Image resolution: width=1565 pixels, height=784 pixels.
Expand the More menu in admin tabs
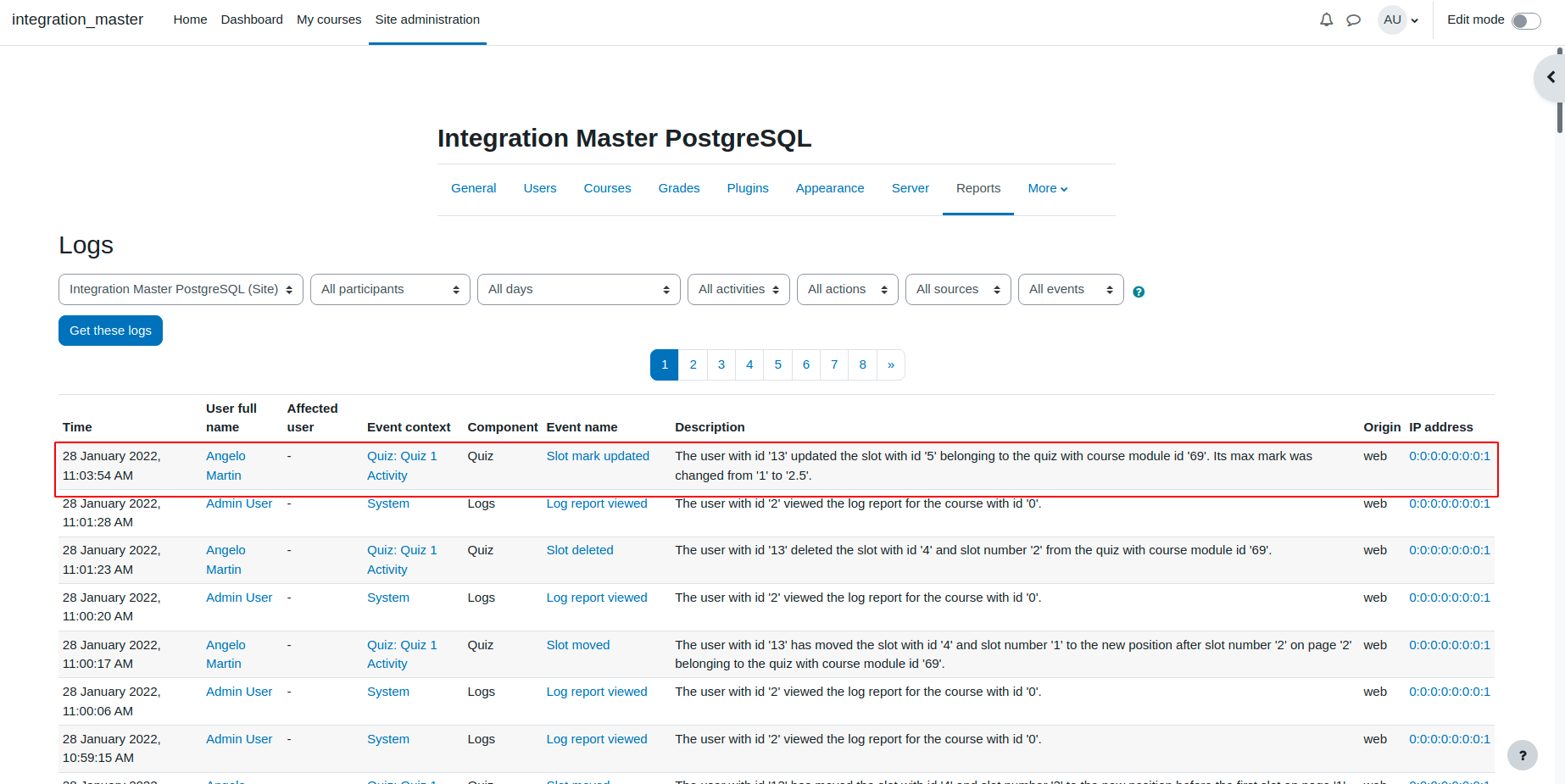[1048, 188]
